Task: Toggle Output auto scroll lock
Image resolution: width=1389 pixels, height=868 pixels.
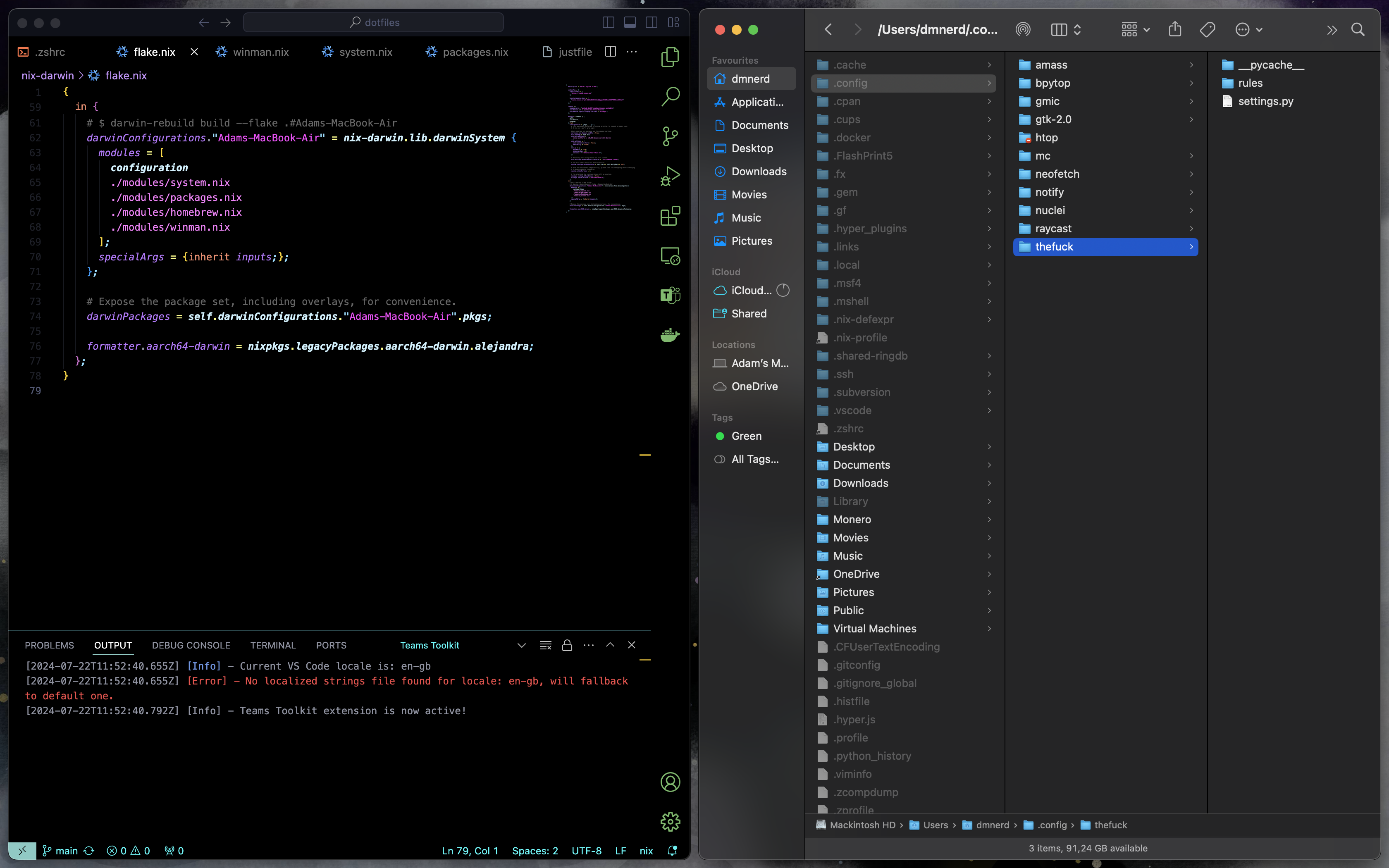Action: pos(567,645)
